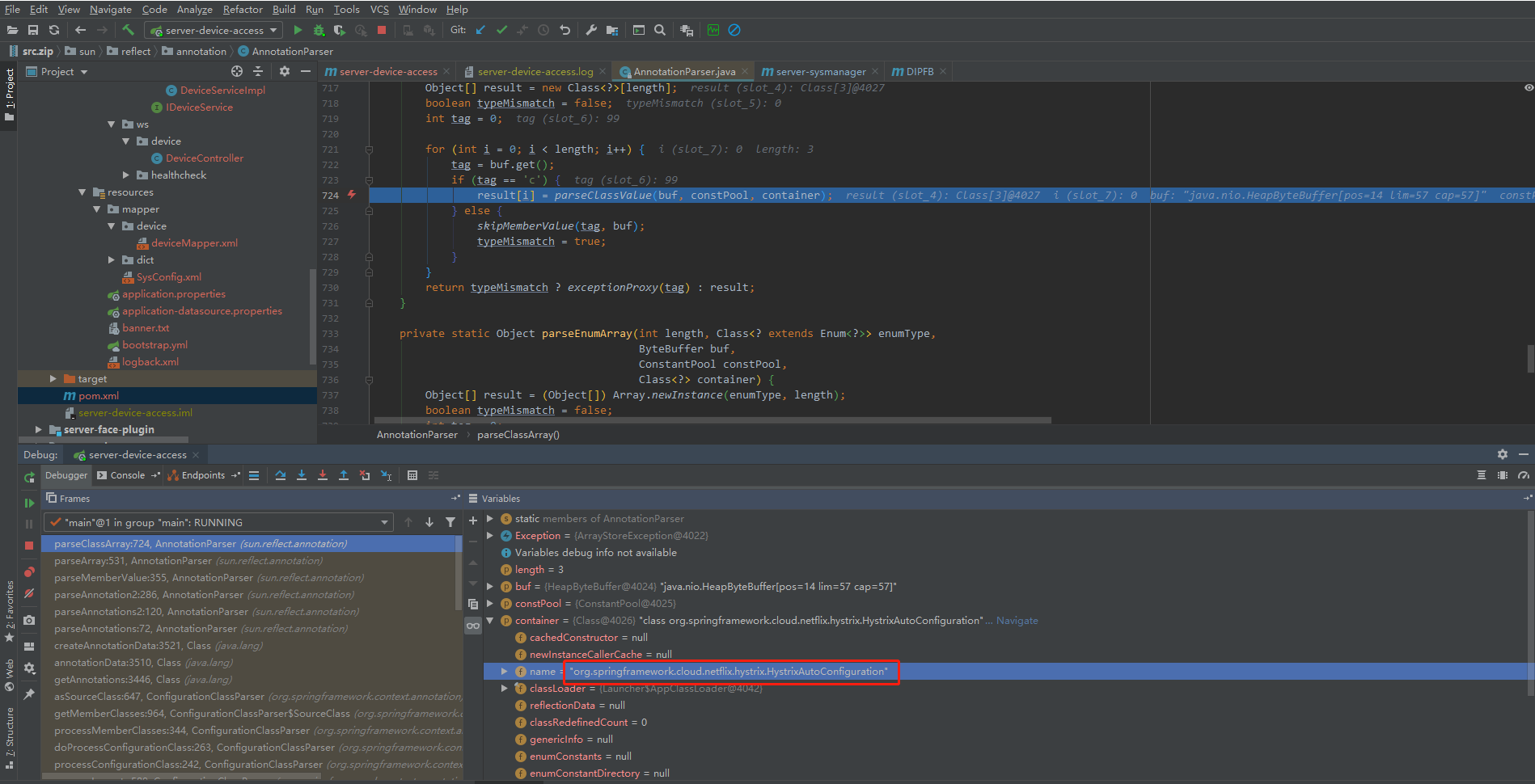Open the server-device-access run configuration dropdown

(214, 30)
